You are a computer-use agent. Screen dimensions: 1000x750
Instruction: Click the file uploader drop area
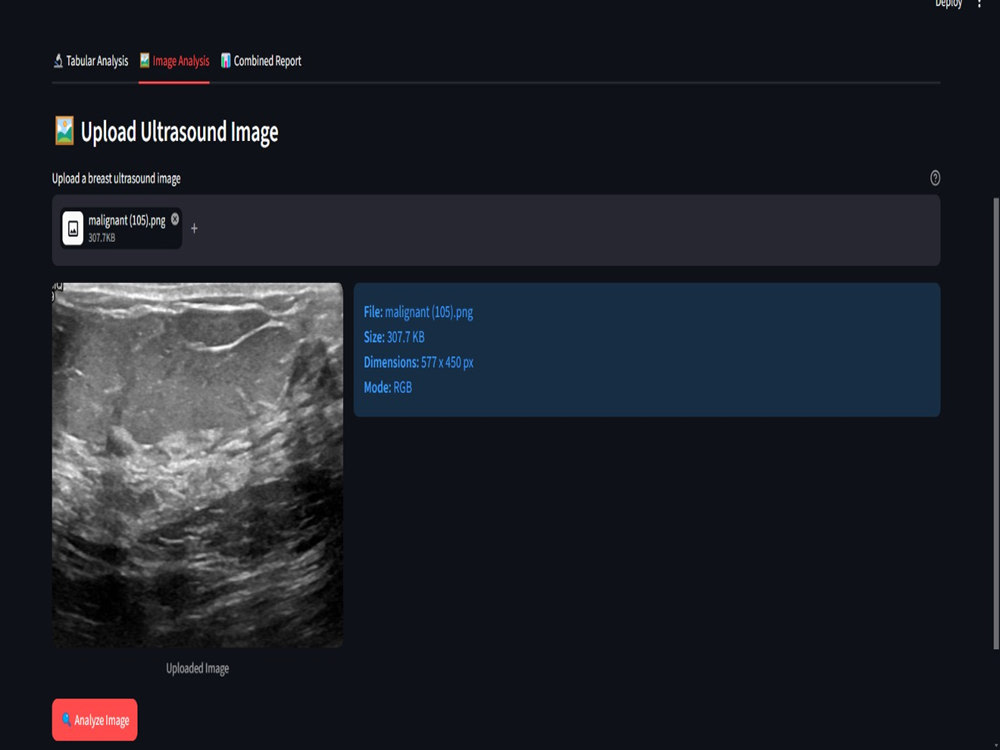[x=496, y=230]
